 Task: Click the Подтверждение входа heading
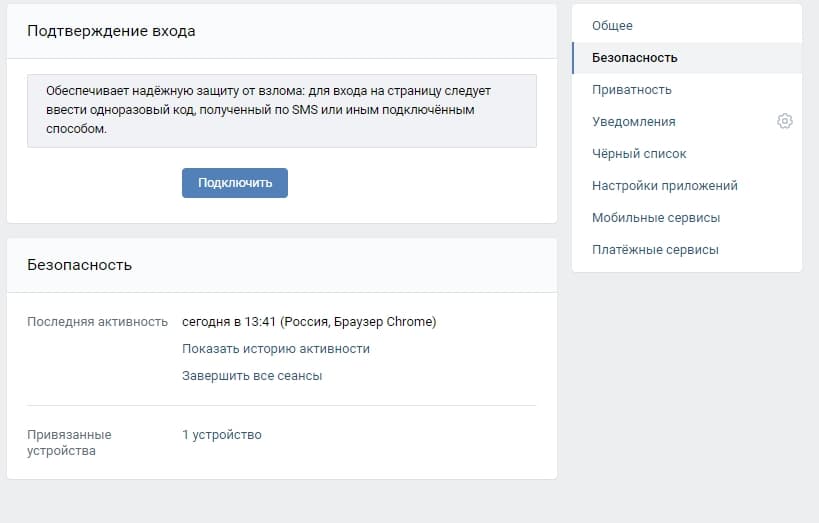click(x=111, y=31)
